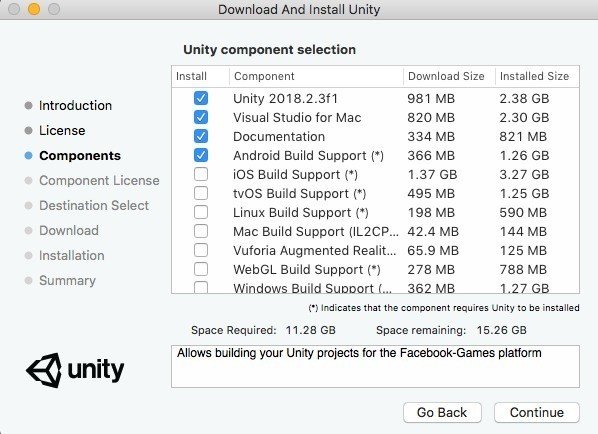Check Vuforia Augmented Reality component

[201, 250]
